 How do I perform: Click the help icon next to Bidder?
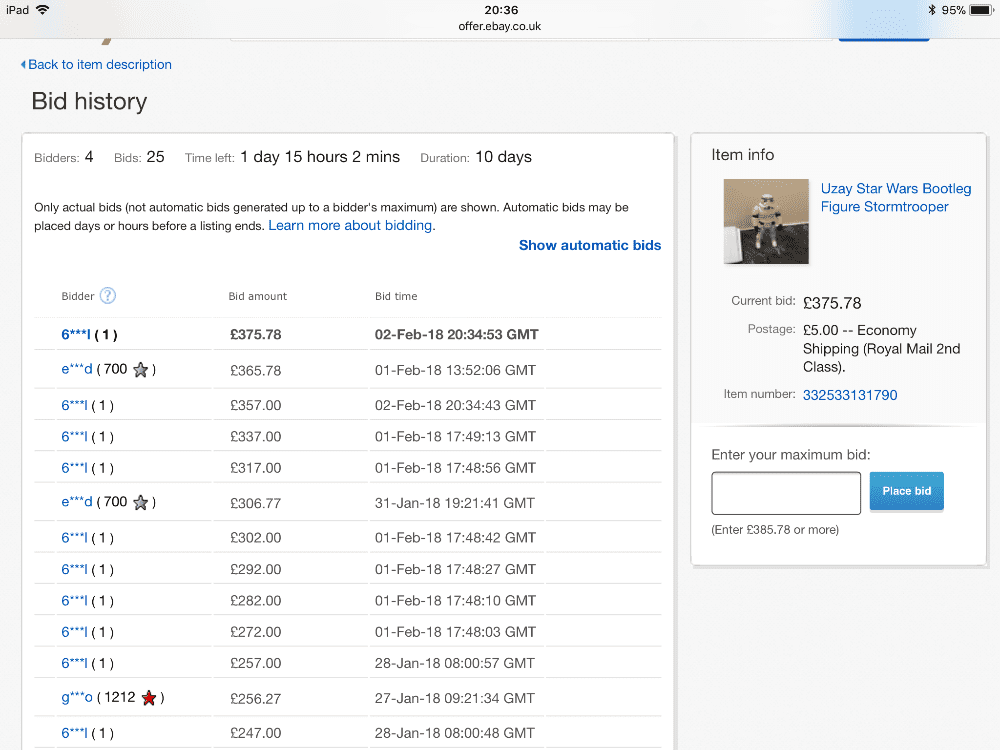[108, 296]
